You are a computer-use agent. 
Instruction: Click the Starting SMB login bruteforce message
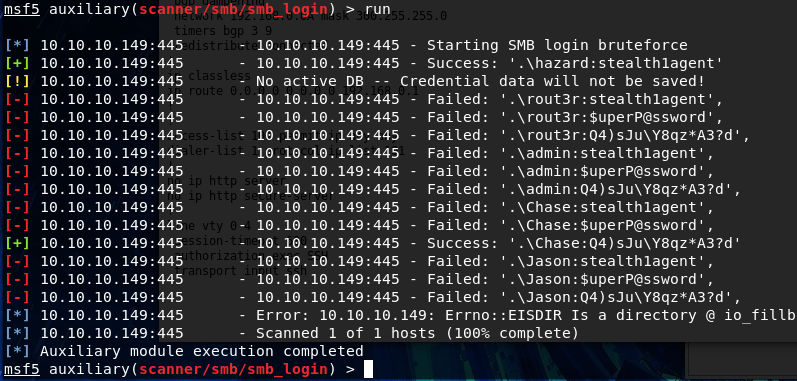[557, 46]
